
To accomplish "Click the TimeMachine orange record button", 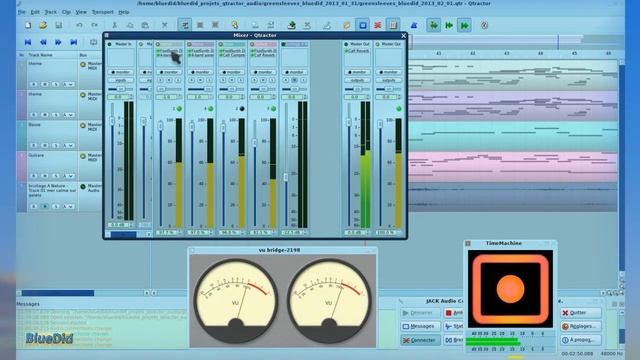I will 510,289.
